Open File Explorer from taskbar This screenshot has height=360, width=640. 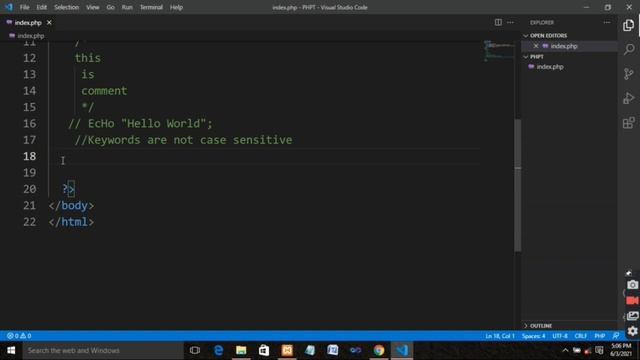(x=241, y=350)
